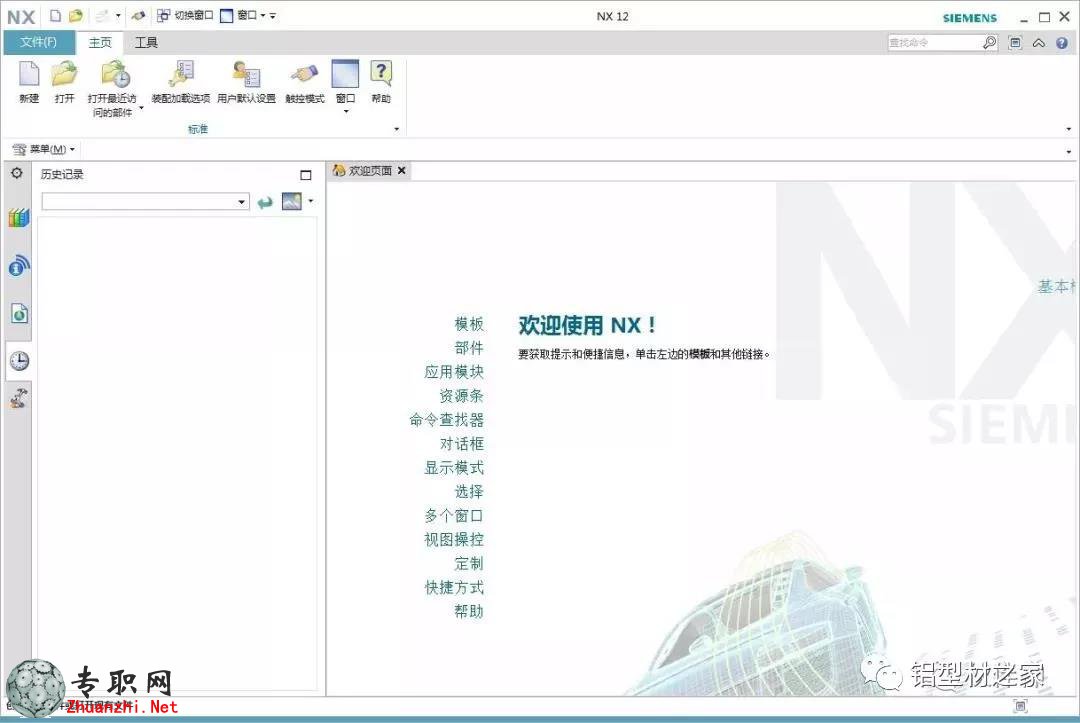1080x723 pixels.
Task: Open the 标准 group options arrow
Action: [x=396, y=129]
